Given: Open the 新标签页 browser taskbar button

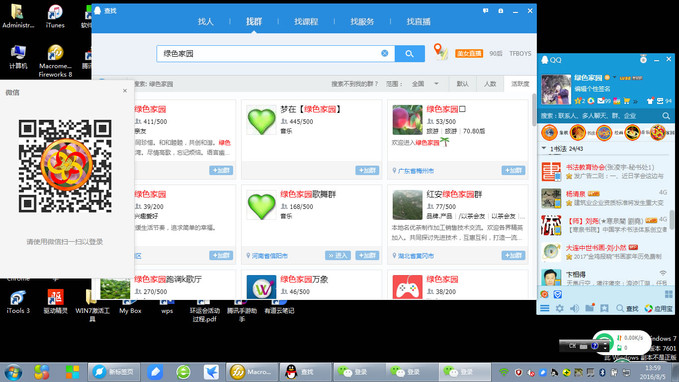Looking at the screenshot, I should pos(114,372).
